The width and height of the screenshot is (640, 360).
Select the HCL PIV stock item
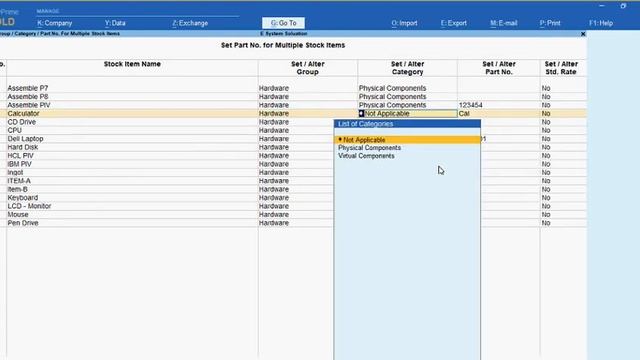pos(20,156)
